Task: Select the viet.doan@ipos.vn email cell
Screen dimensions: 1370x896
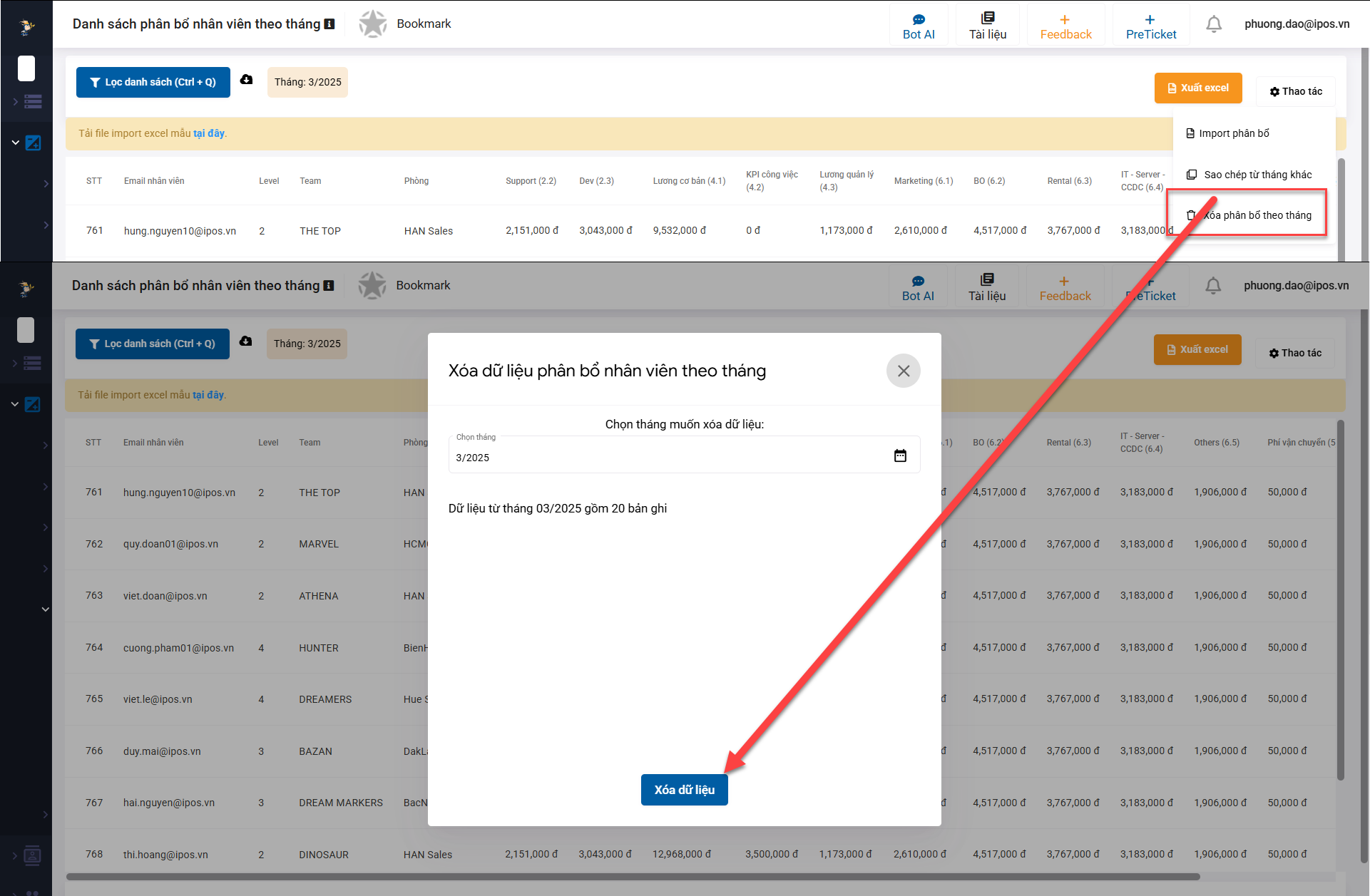Action: click(165, 596)
